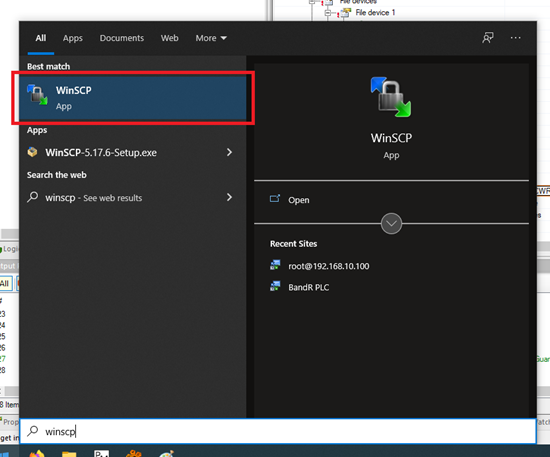Click the root@192.168.10.100 site icon
Screen dimensions: 550x457
275,265
